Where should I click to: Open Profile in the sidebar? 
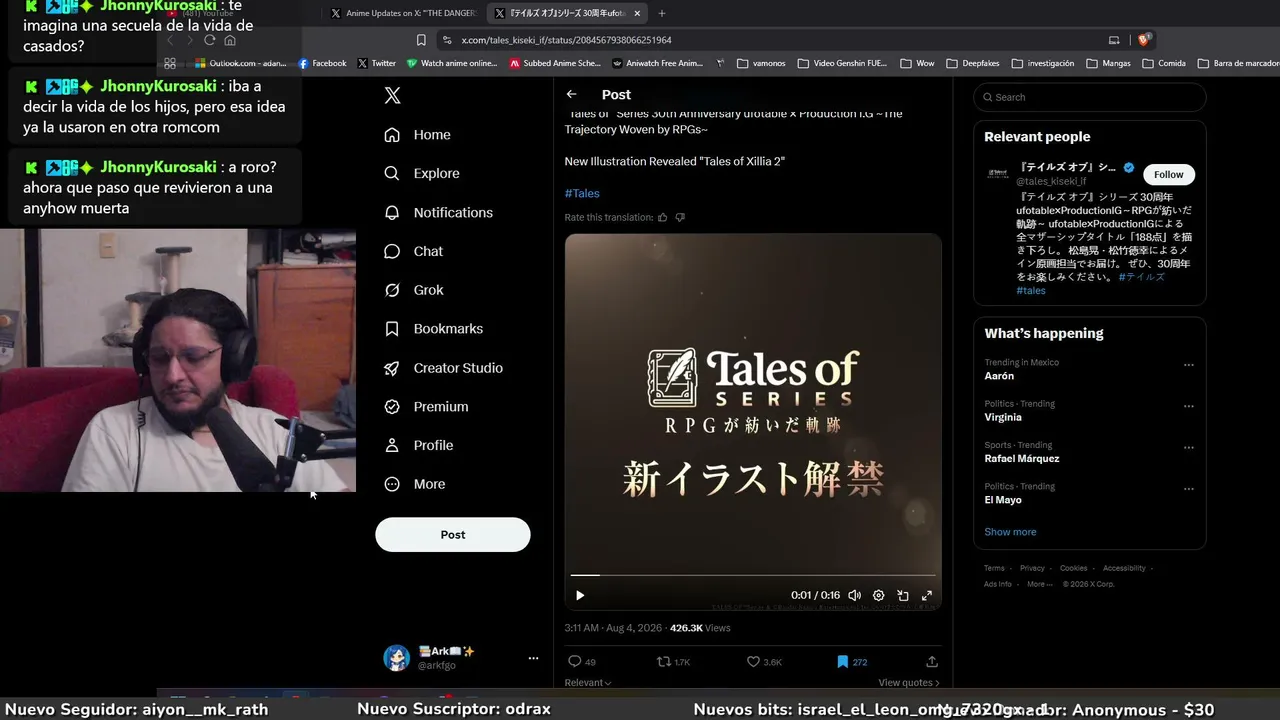pyautogui.click(x=419, y=445)
